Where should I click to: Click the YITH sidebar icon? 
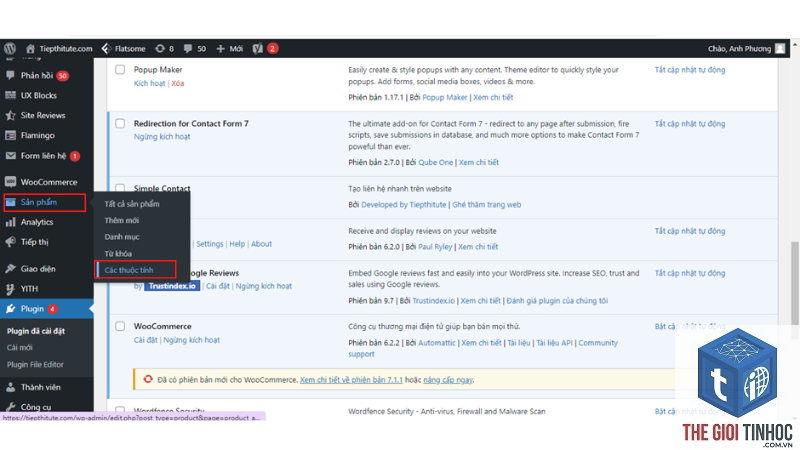[10, 289]
